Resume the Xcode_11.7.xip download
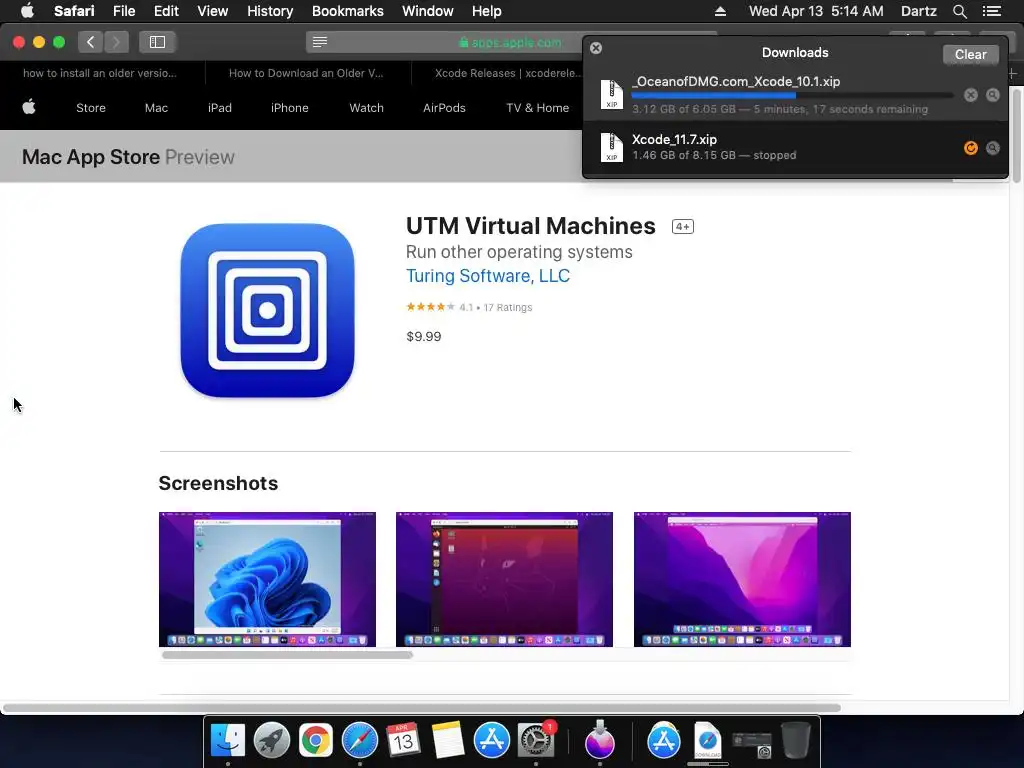The image size is (1024, 768). (970, 148)
